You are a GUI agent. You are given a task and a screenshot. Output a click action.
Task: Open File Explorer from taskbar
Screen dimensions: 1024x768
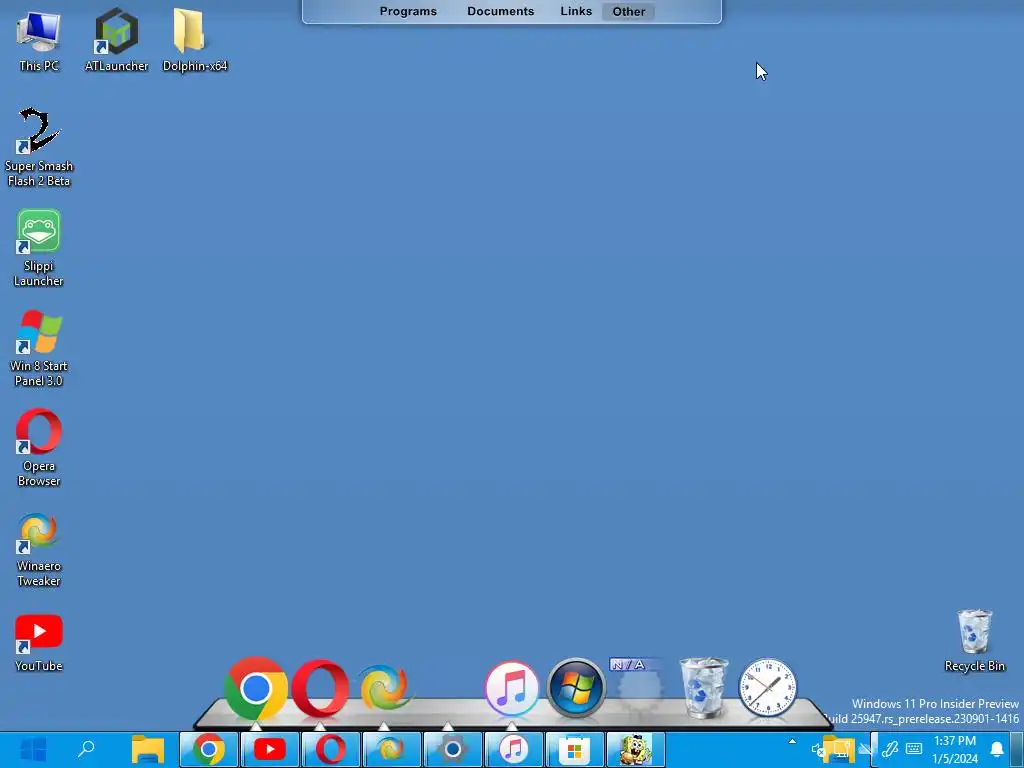coord(148,750)
